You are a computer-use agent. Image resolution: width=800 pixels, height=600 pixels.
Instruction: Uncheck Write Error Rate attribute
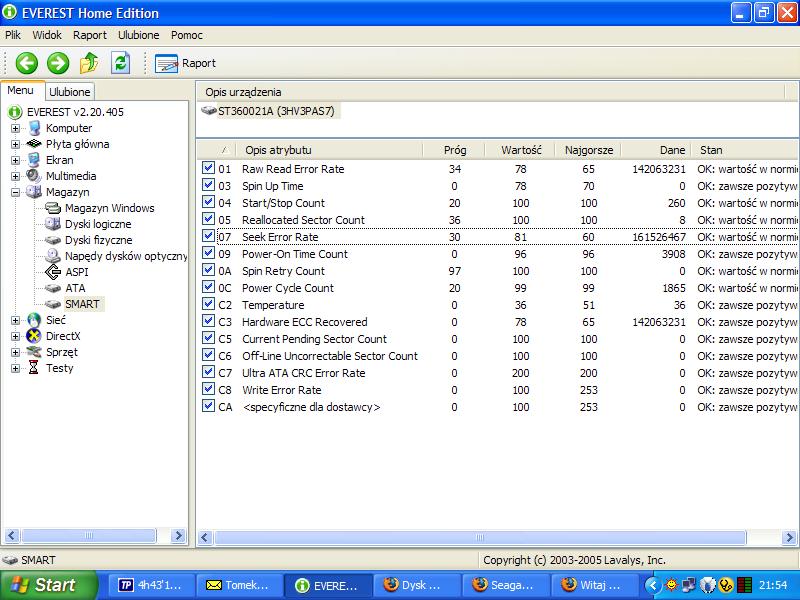[x=208, y=389]
